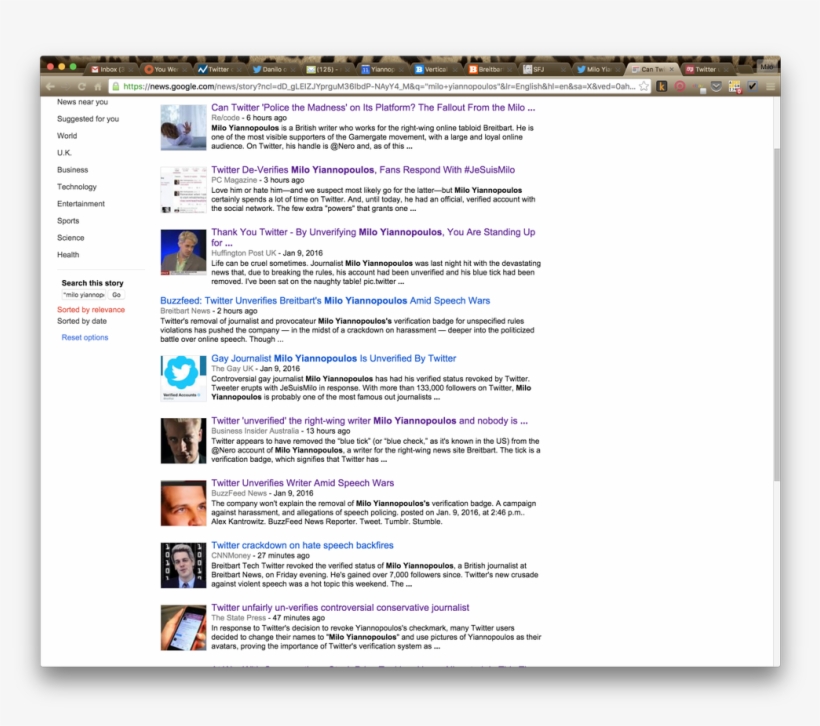Open 'Twitter crackdown on hate speech backfires'
The width and height of the screenshot is (820, 726).
pyautogui.click(x=302, y=546)
